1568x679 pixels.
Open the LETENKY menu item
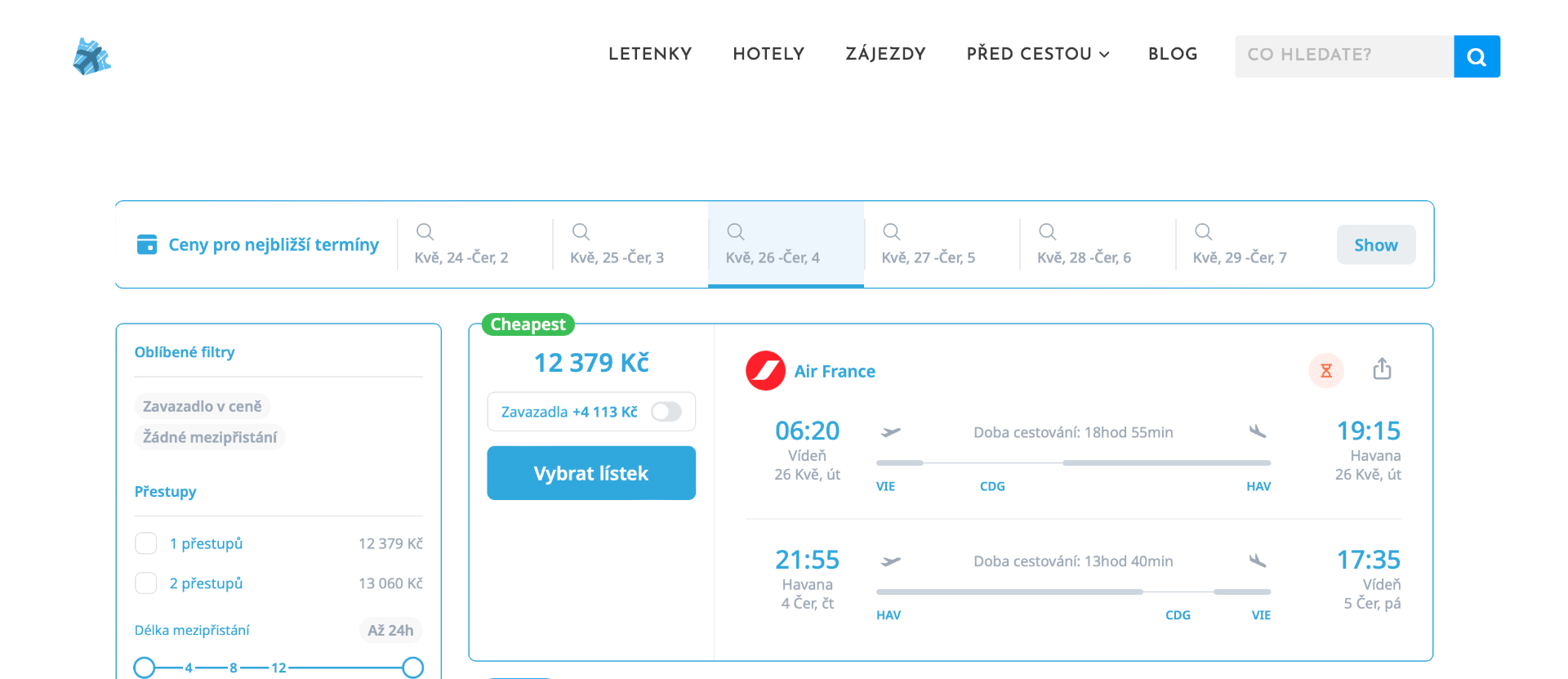point(650,54)
